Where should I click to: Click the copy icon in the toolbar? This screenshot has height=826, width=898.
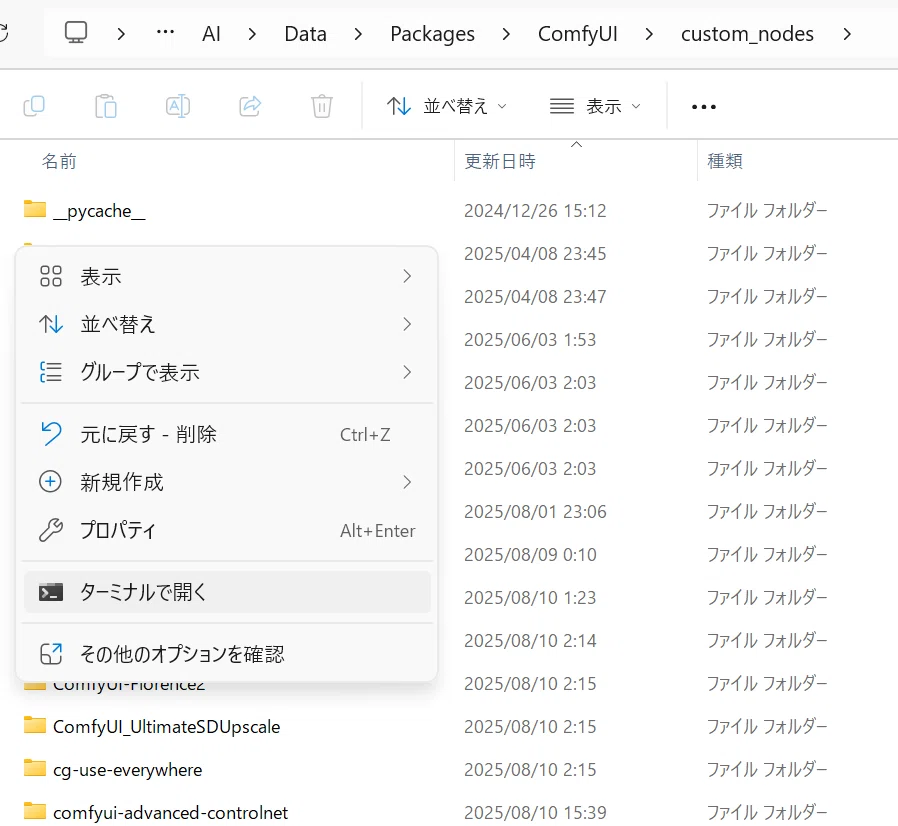tap(34, 106)
